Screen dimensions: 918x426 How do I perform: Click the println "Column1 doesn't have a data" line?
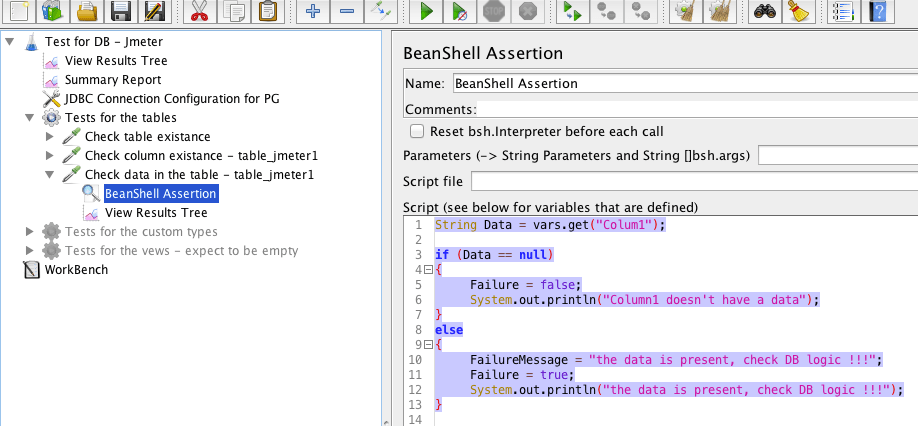pyautogui.click(x=644, y=300)
